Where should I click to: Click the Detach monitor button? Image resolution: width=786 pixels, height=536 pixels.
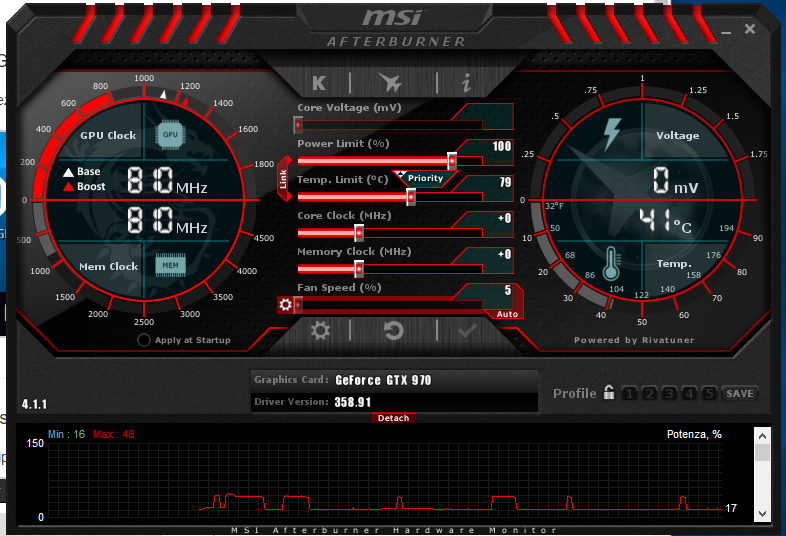394,418
